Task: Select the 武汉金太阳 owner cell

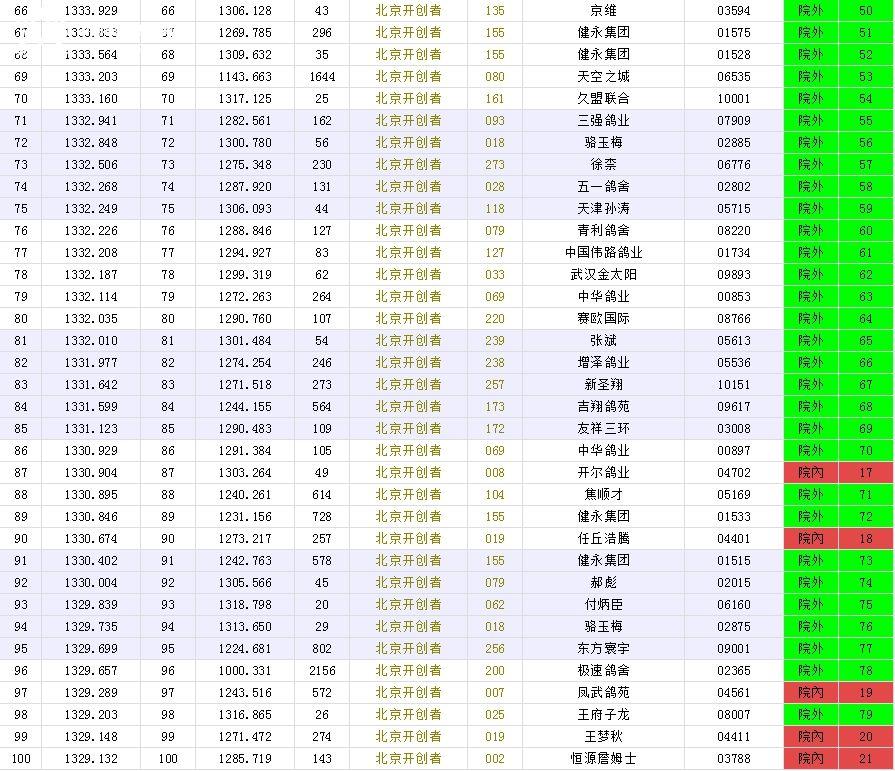Action: [x=603, y=275]
